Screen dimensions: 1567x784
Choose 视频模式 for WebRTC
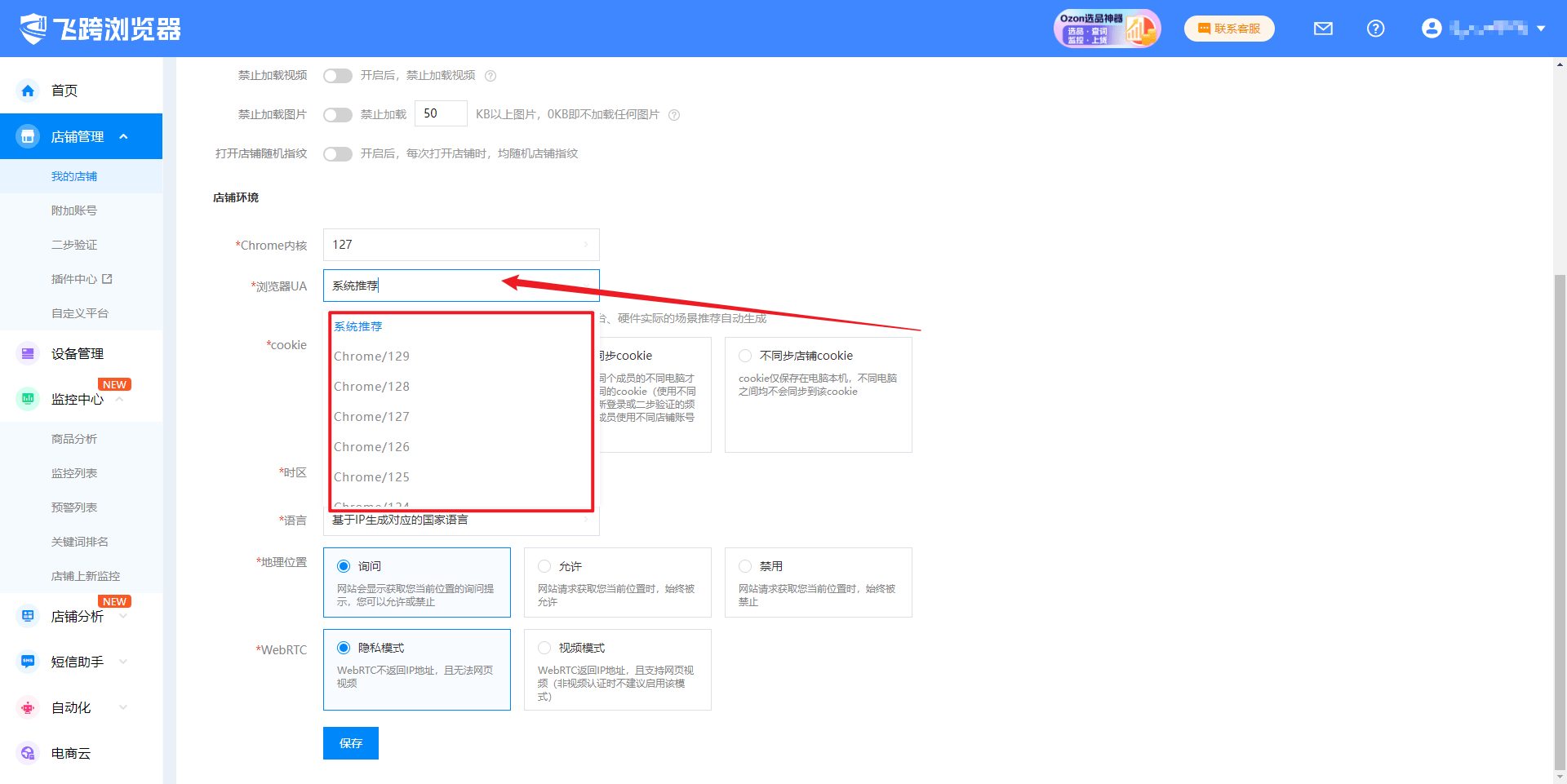point(544,648)
